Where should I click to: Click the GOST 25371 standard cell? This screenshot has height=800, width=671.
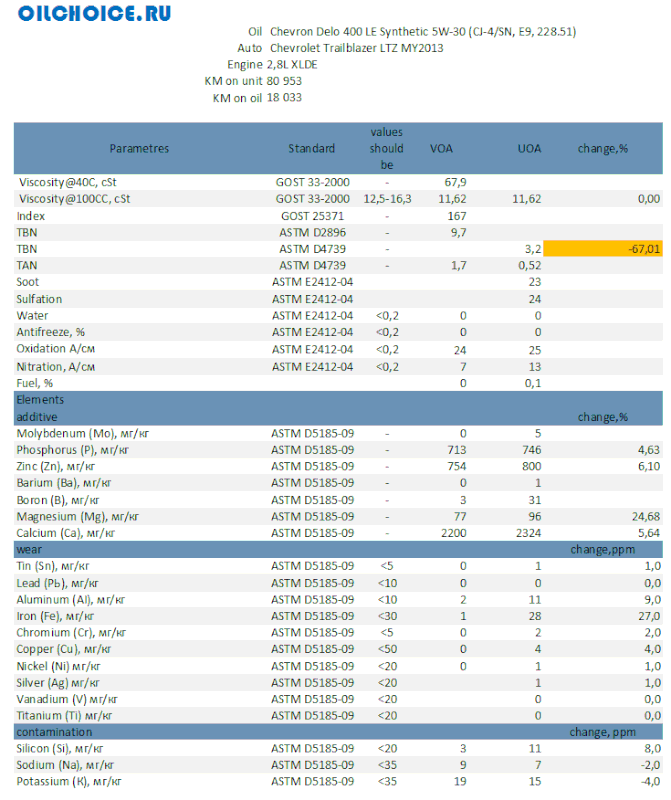click(x=312, y=216)
